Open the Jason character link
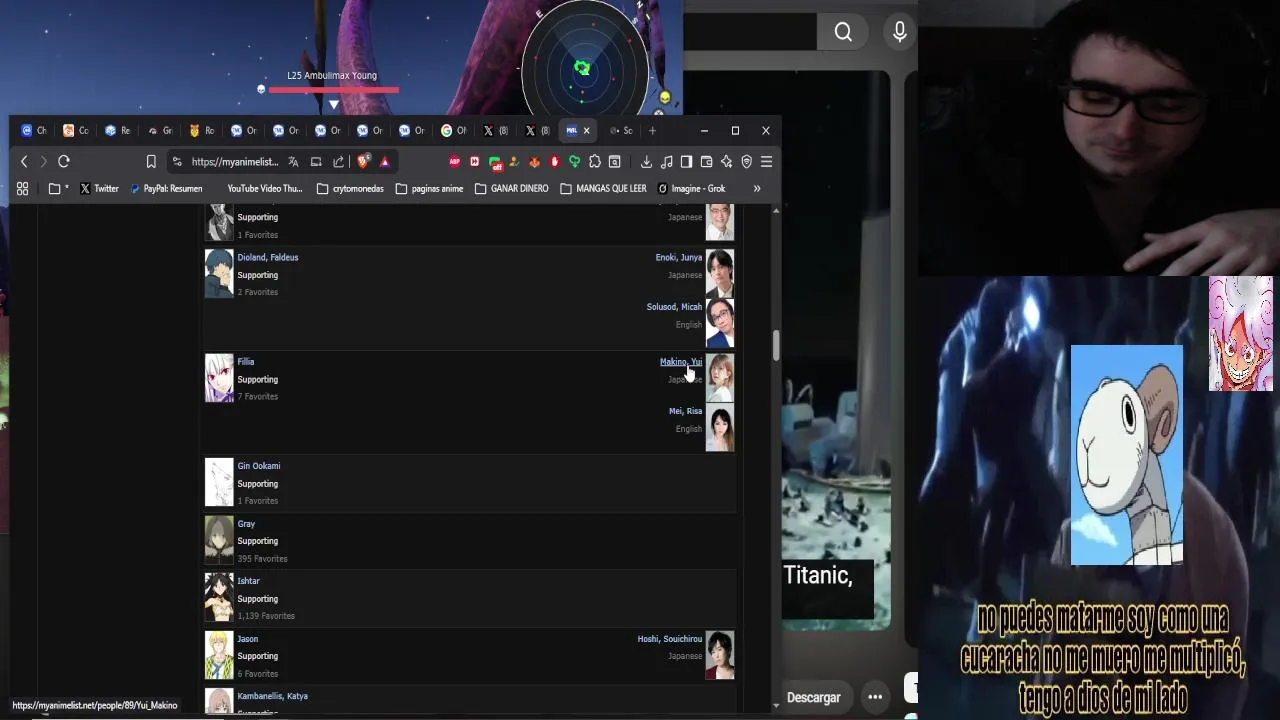1280x720 pixels. pos(248,638)
